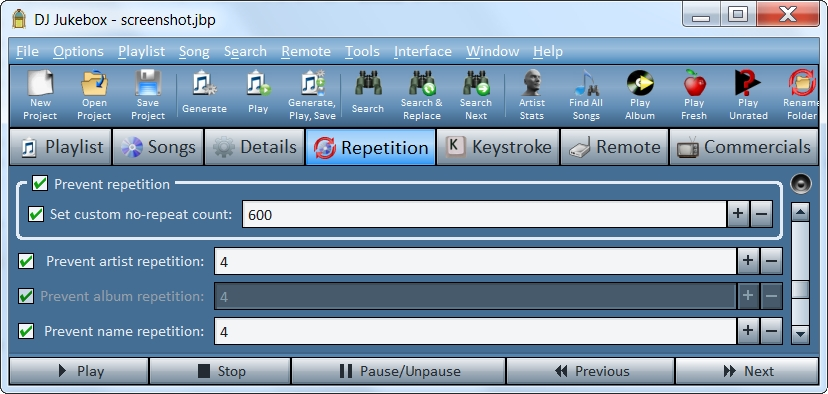Click the Generate playlist icon

[204, 83]
